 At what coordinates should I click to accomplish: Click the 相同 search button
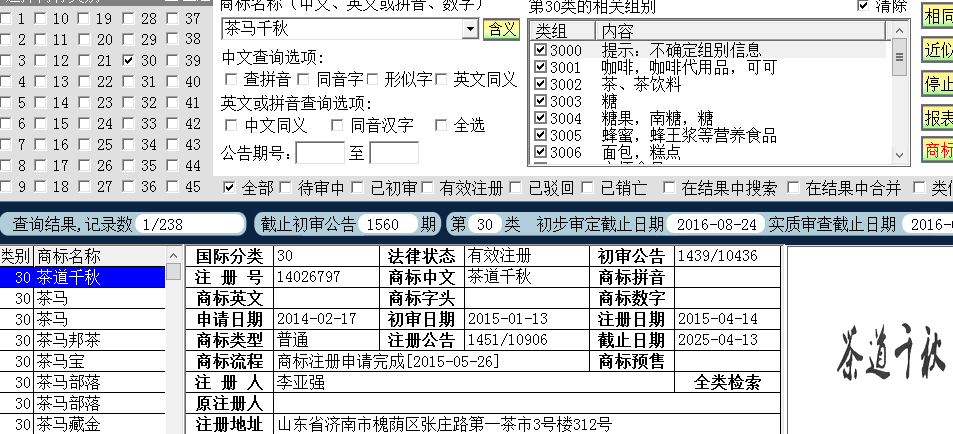[937, 16]
